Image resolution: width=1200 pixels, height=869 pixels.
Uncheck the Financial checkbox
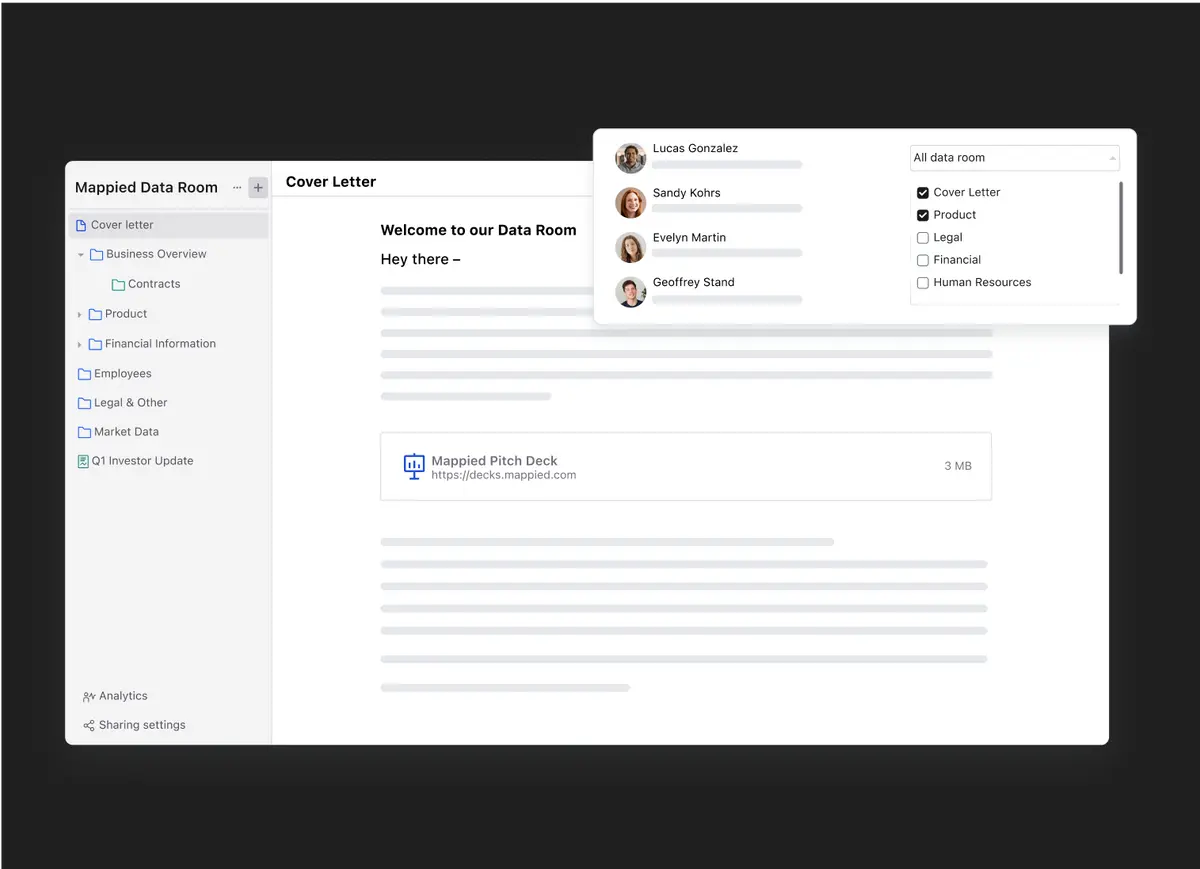click(x=922, y=259)
